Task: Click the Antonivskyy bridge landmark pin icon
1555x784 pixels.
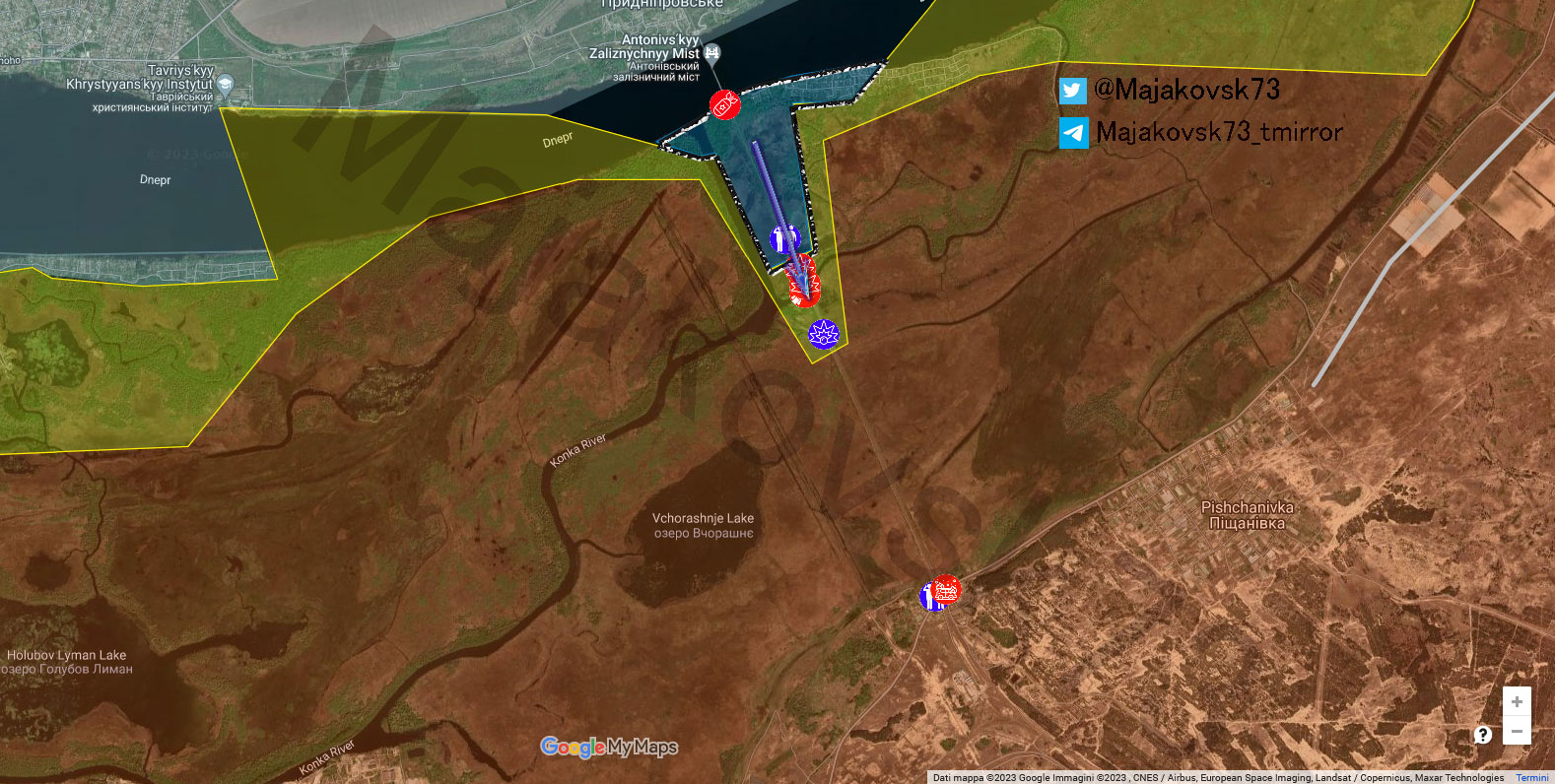Action: (x=711, y=52)
